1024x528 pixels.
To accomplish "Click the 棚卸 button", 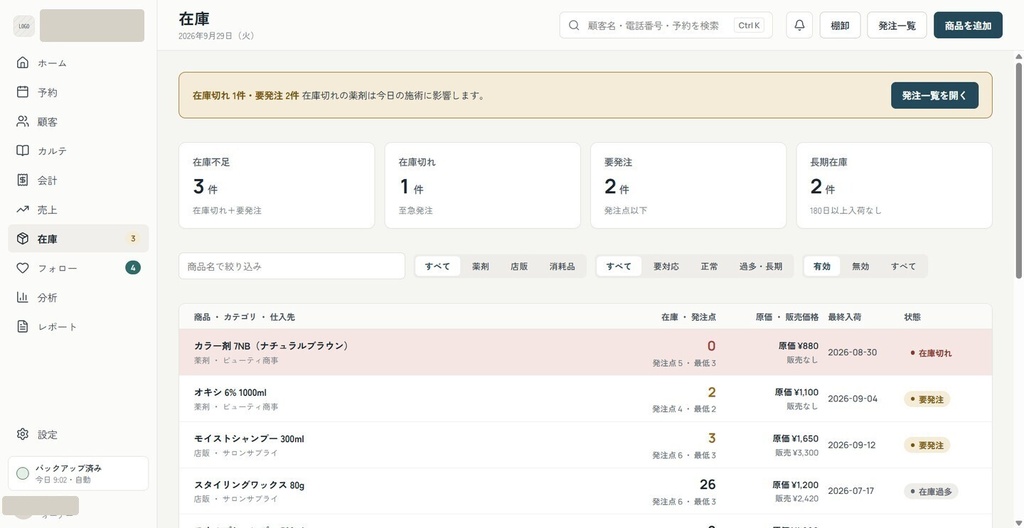I will [840, 25].
